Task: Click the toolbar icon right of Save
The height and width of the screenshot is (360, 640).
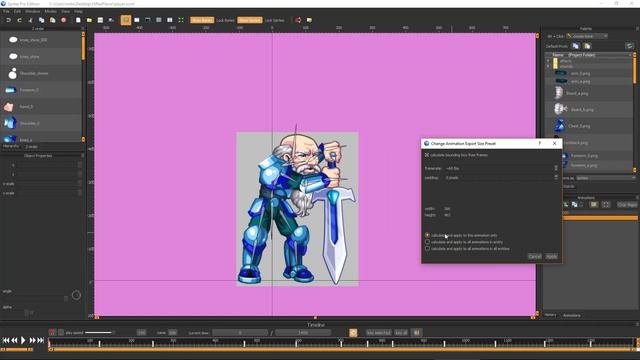Action: [x=111, y=20]
